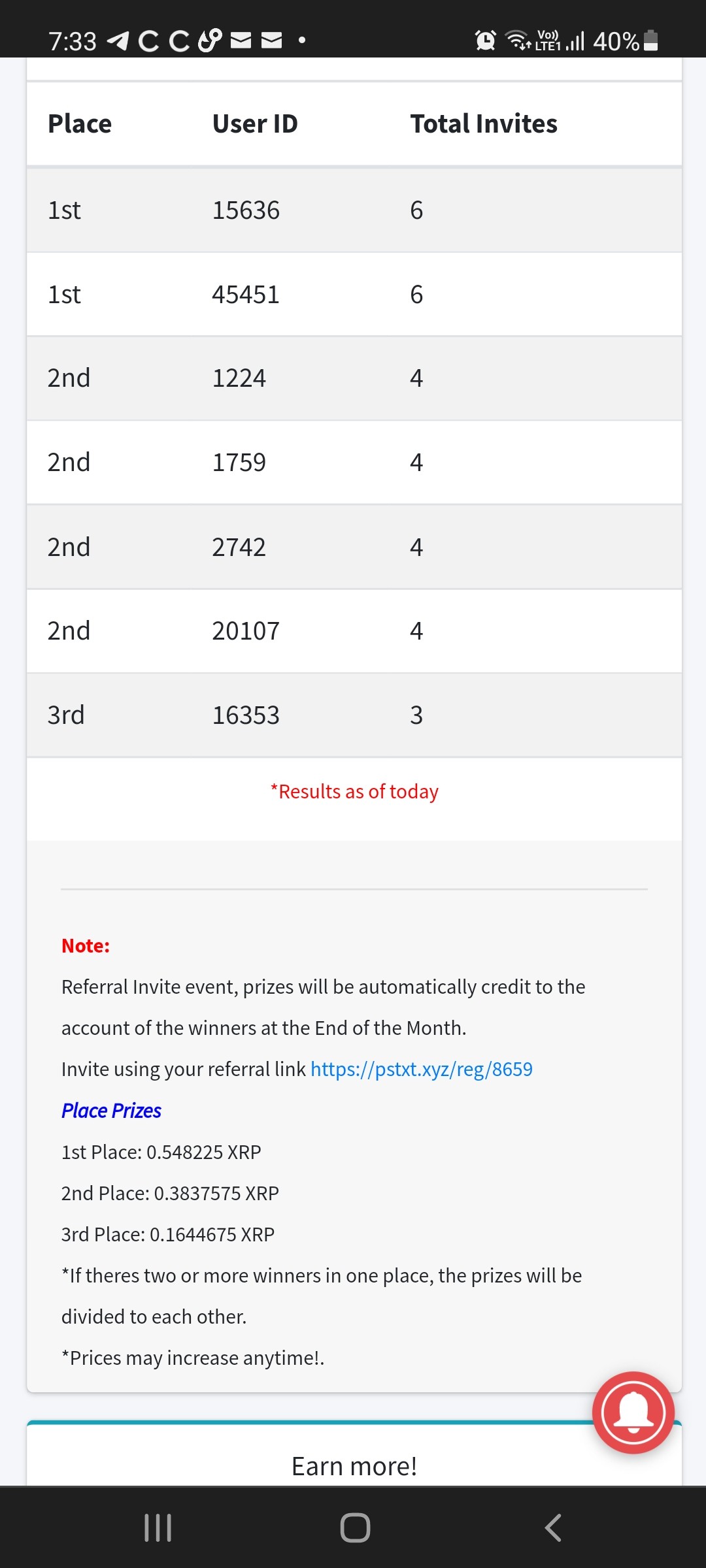Tap the battery indicator icon

[650, 41]
